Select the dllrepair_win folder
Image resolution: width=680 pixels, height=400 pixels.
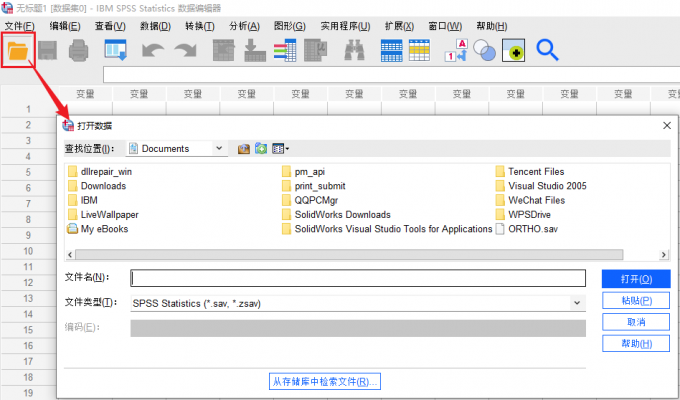pyautogui.click(x=100, y=172)
